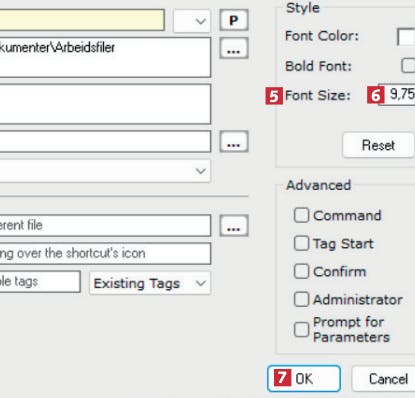Expand the small dropdown beside the yellow field

[x=192, y=21]
